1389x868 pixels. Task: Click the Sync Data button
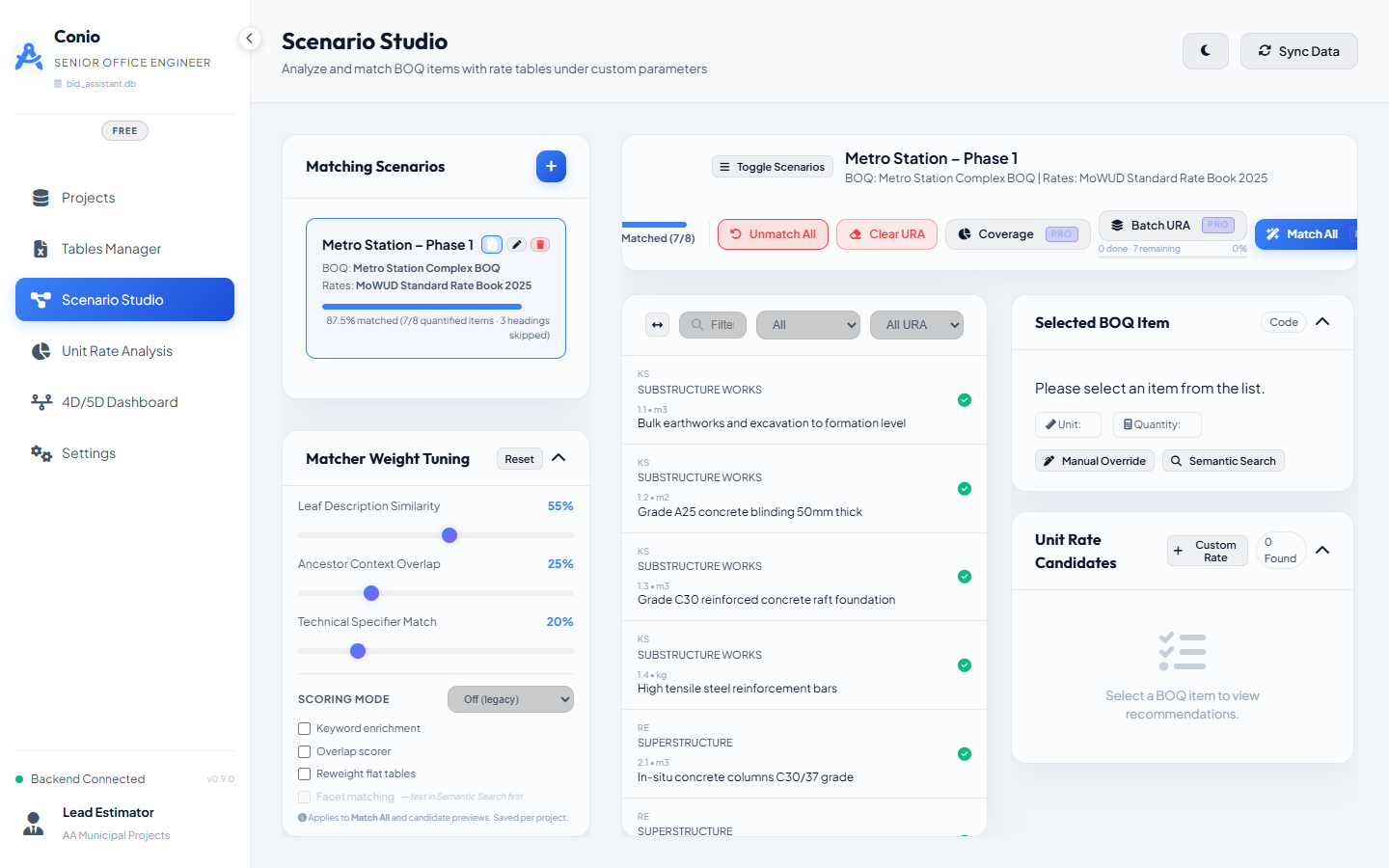(x=1298, y=51)
